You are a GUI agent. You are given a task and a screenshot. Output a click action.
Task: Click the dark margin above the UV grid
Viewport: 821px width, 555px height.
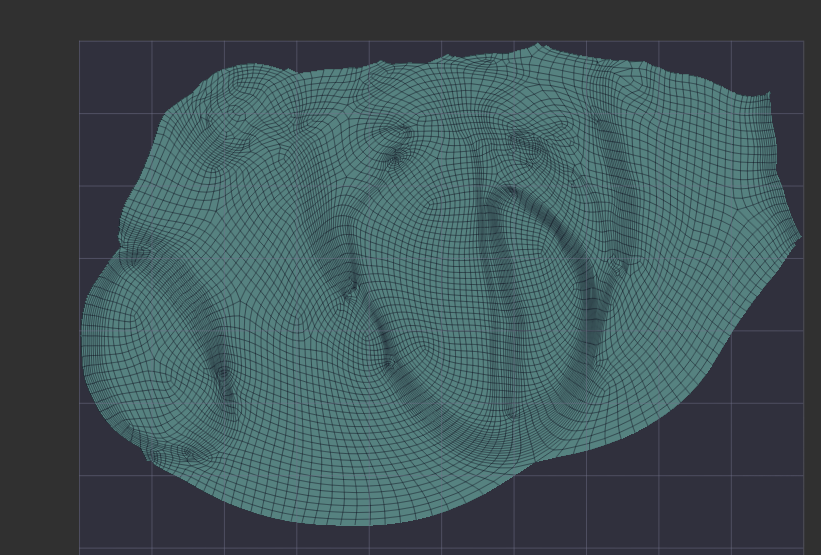click(400, 20)
